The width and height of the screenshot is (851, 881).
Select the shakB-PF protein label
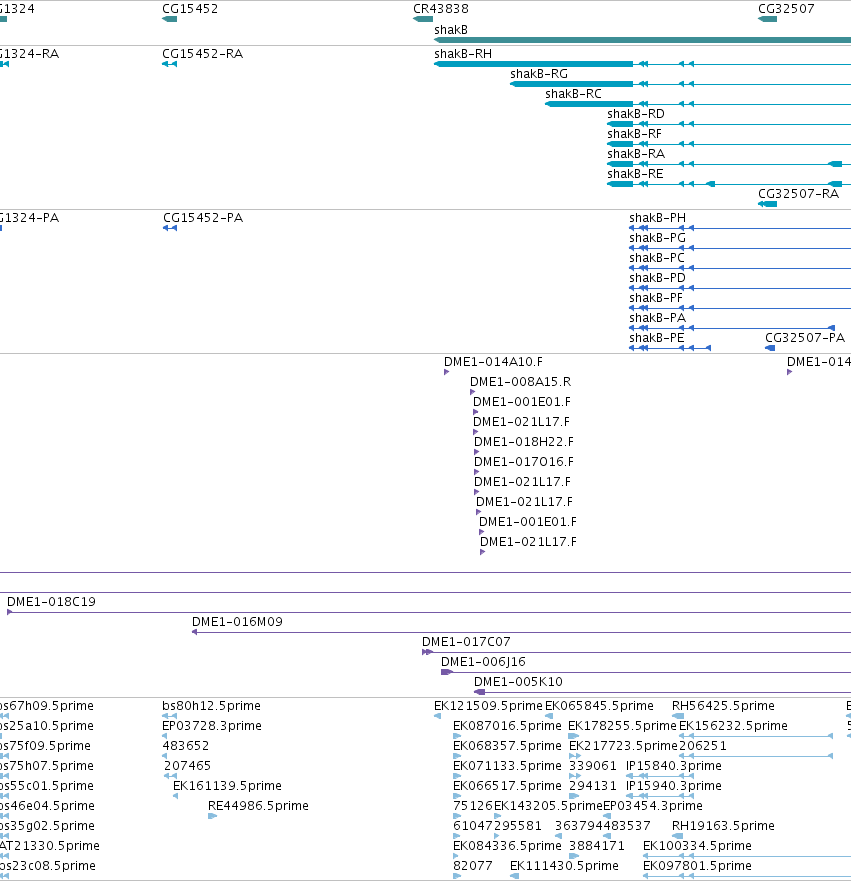[656, 298]
